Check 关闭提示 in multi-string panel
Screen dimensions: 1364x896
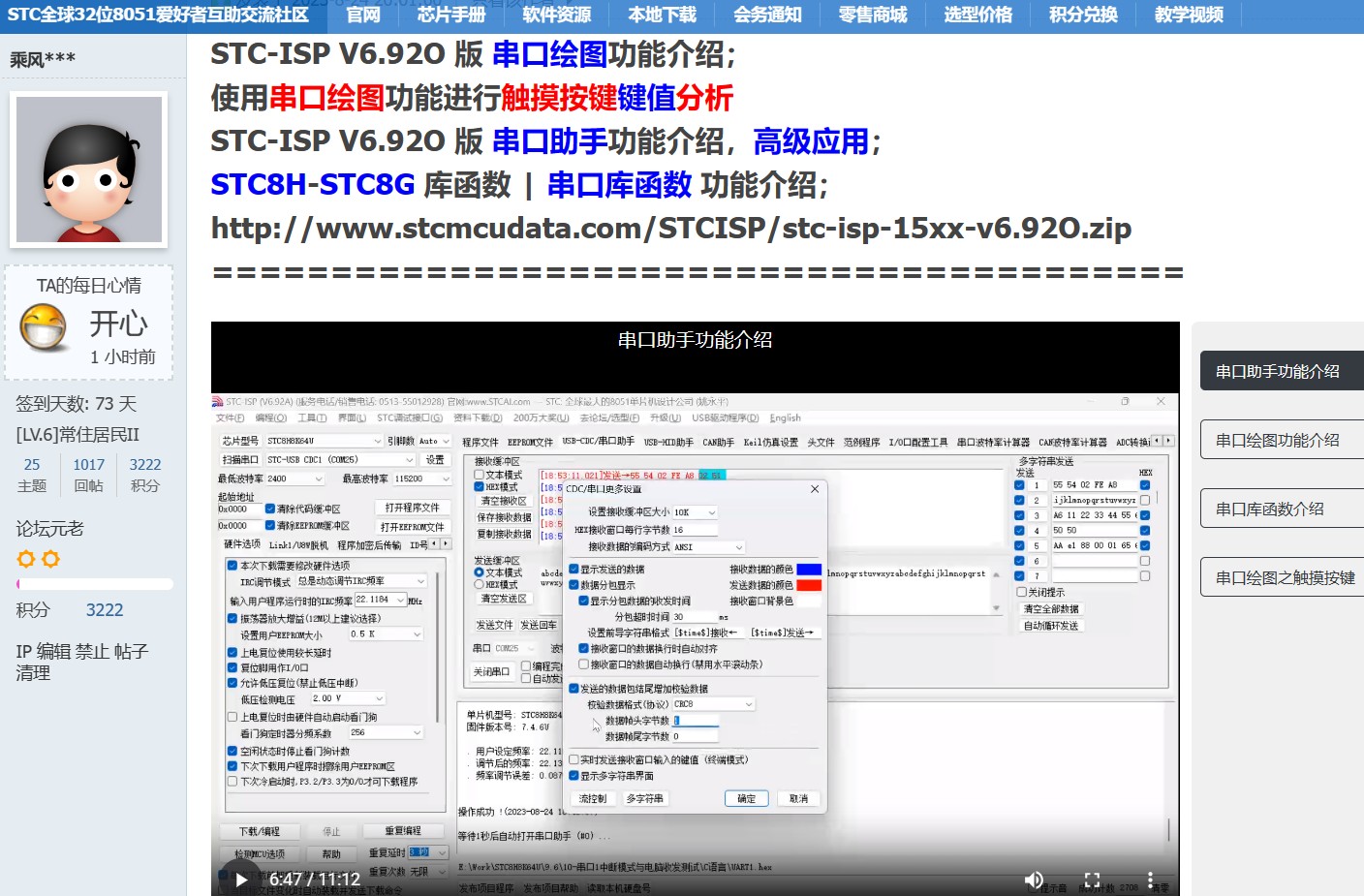(x=1021, y=592)
